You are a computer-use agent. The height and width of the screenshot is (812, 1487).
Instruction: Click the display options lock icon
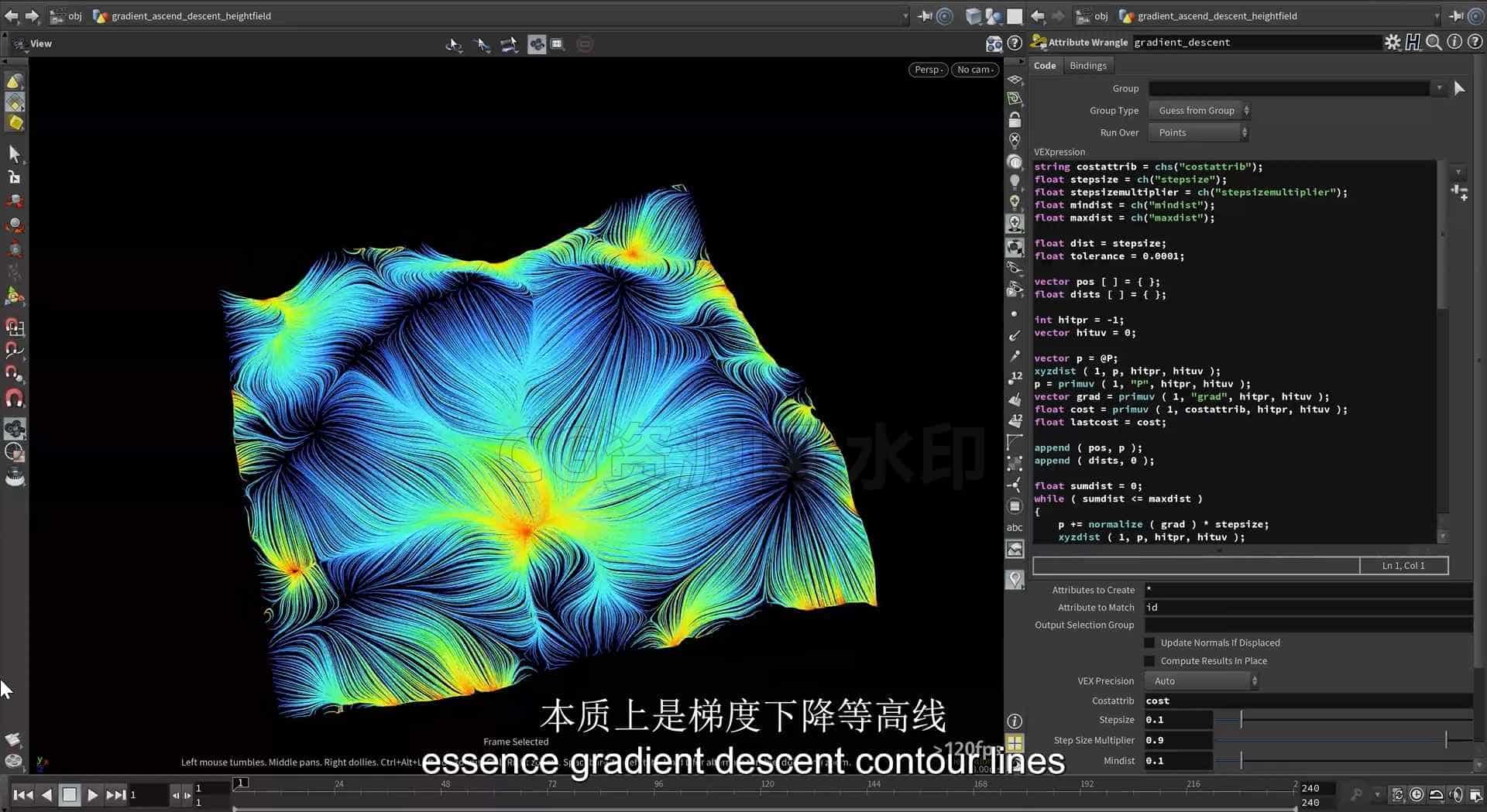coord(1015,120)
